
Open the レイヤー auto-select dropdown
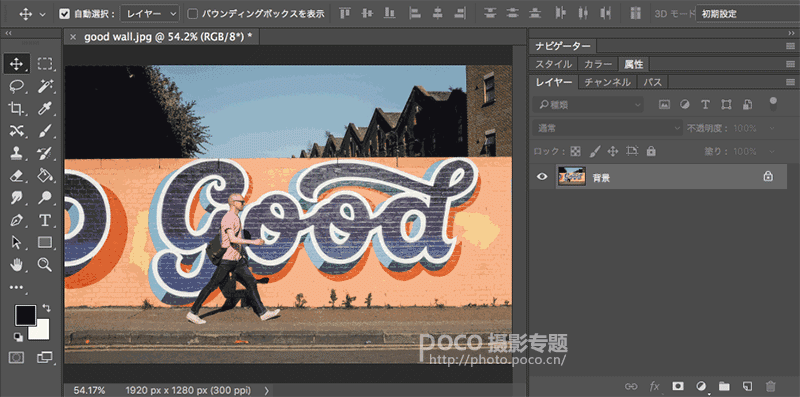pyautogui.click(x=149, y=14)
